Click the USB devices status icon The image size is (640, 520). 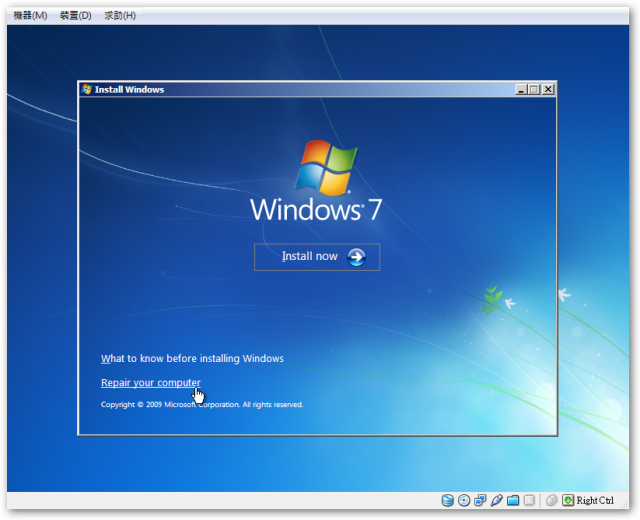pos(496,500)
